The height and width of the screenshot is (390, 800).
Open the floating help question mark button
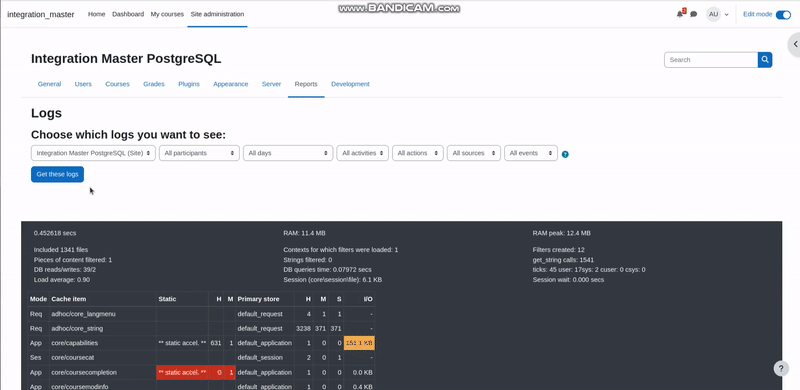point(781,369)
